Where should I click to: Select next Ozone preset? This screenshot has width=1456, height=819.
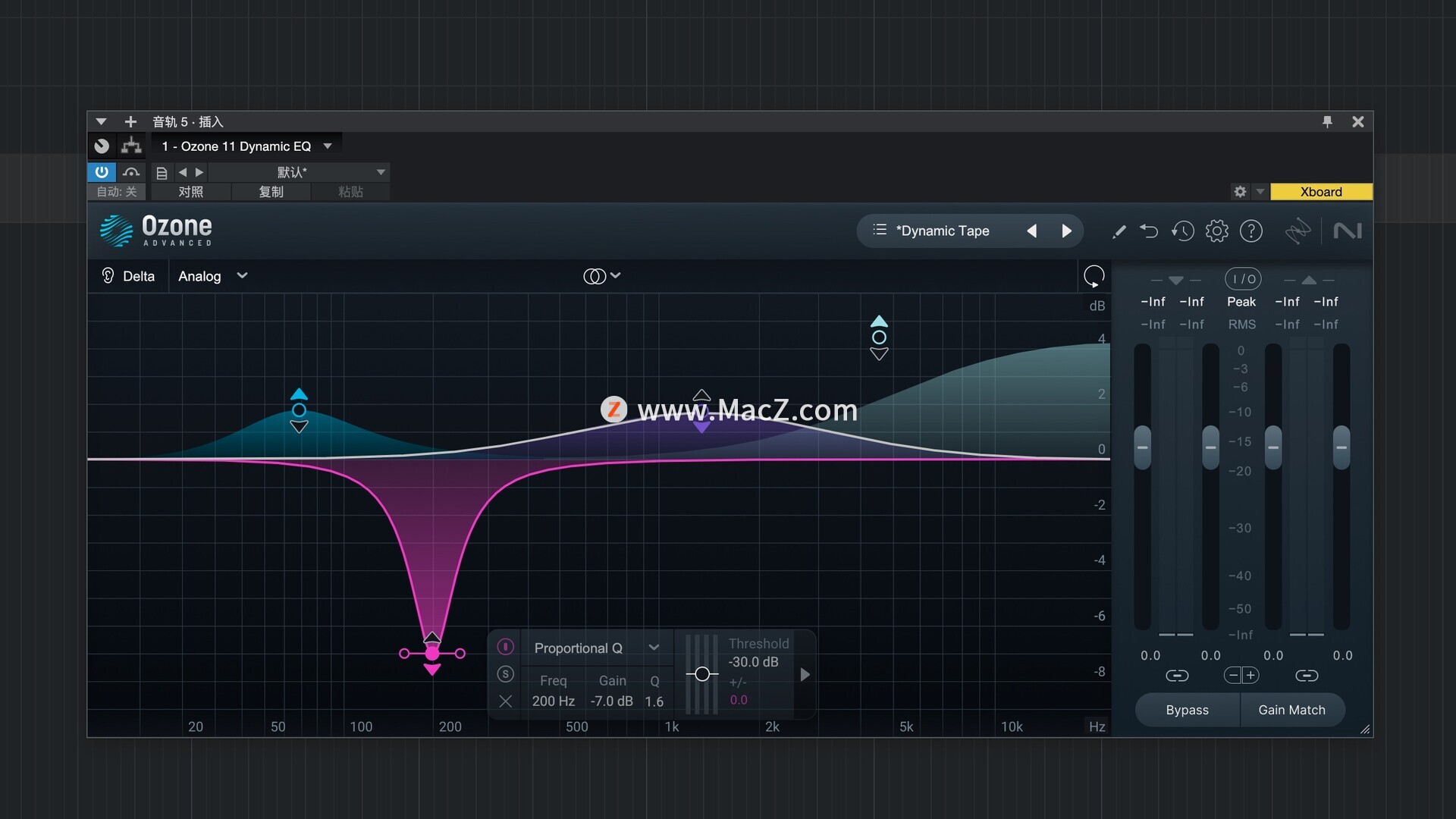click(x=1066, y=231)
